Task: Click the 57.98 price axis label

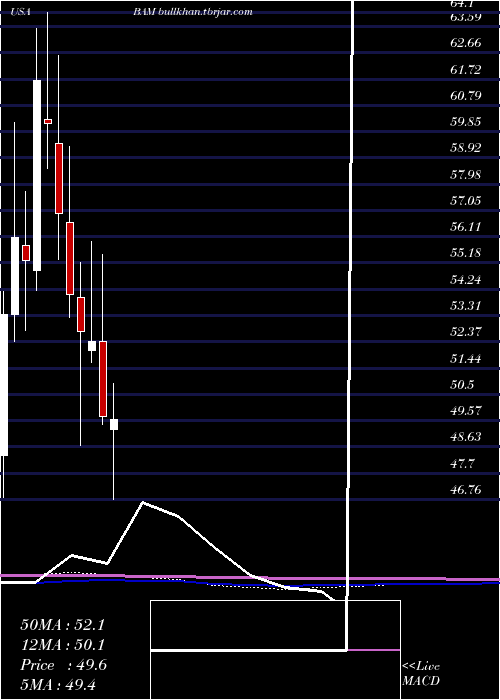Action: pyautogui.click(x=466, y=175)
